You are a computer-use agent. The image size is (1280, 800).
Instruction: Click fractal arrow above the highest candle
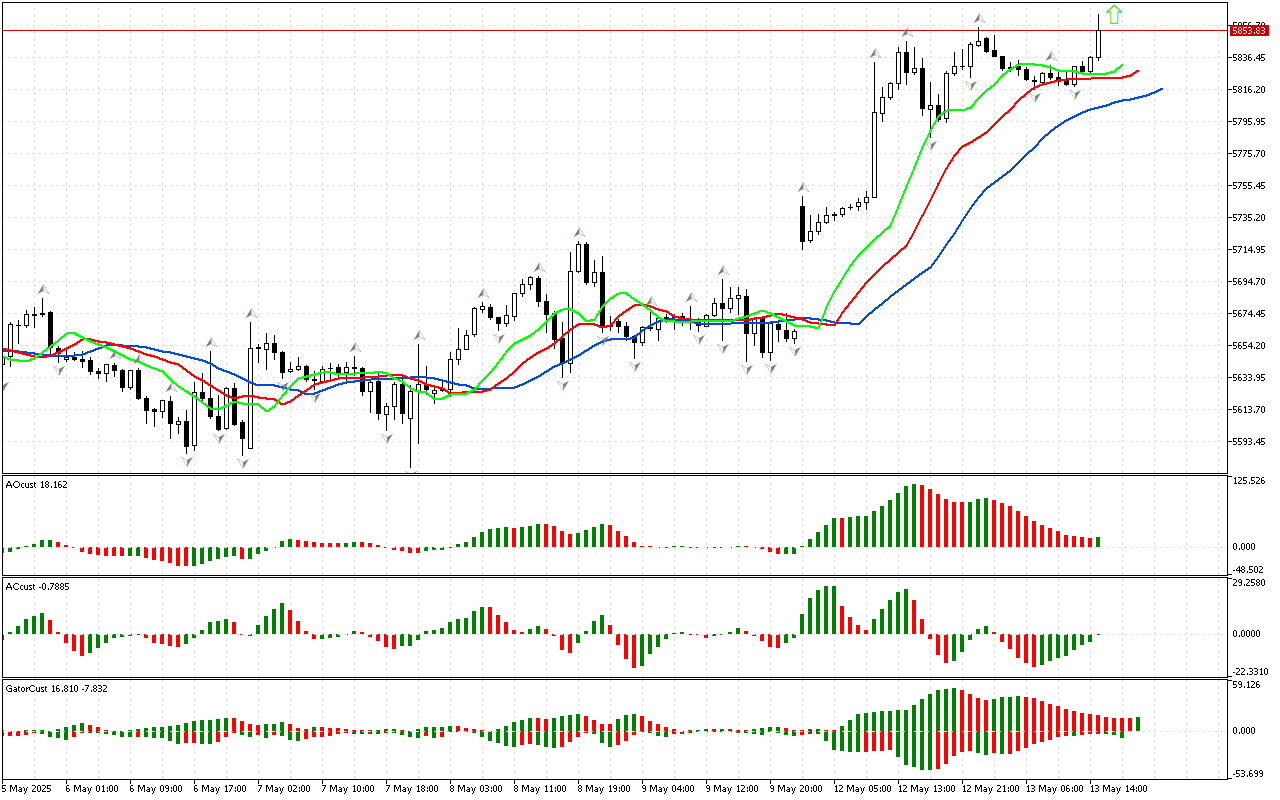click(980, 18)
